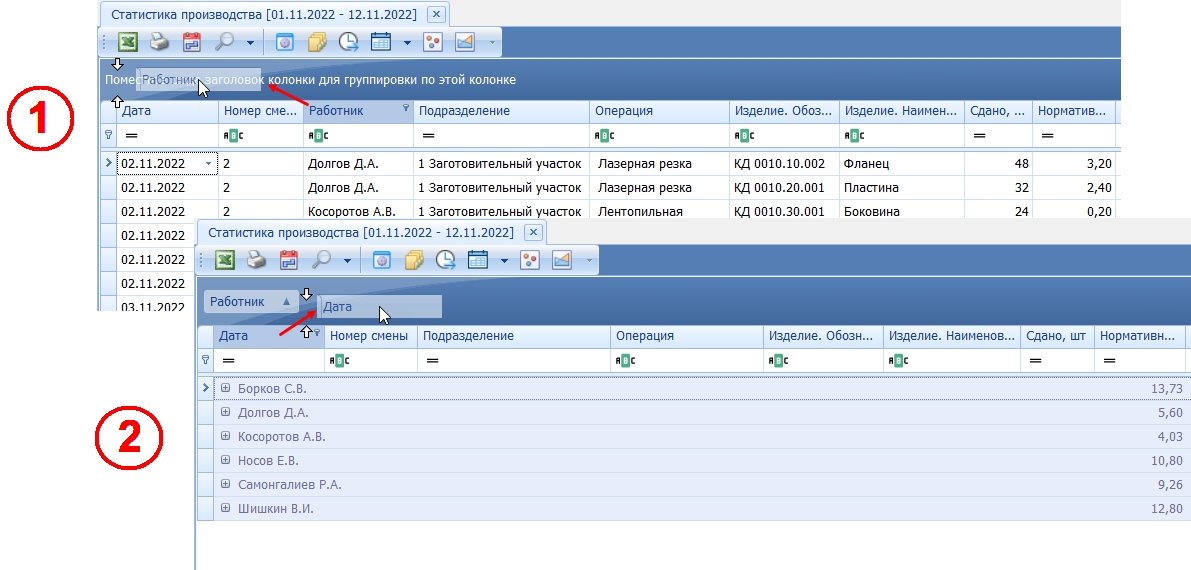Click the clock with arrow icon in lower toolbar

click(x=446, y=261)
